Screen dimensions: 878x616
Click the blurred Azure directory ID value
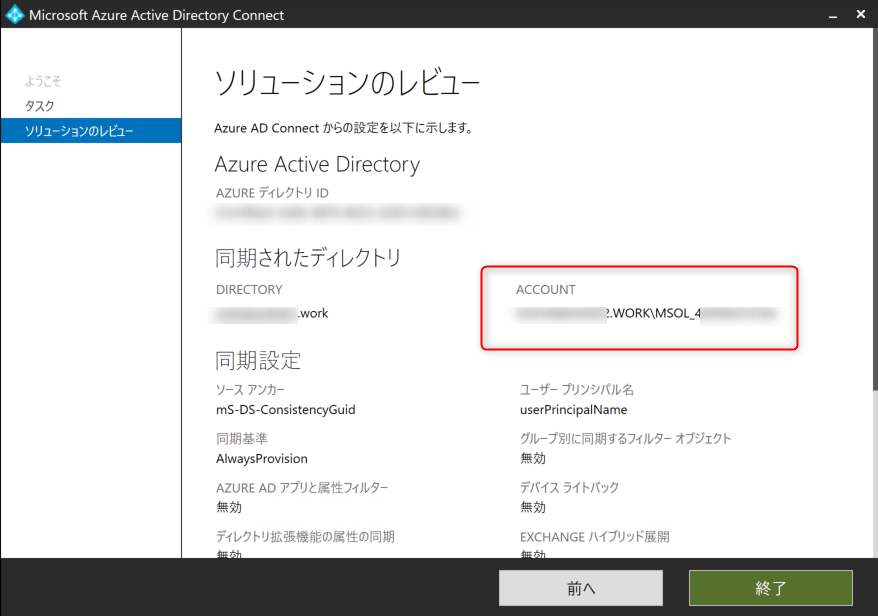tap(337, 213)
